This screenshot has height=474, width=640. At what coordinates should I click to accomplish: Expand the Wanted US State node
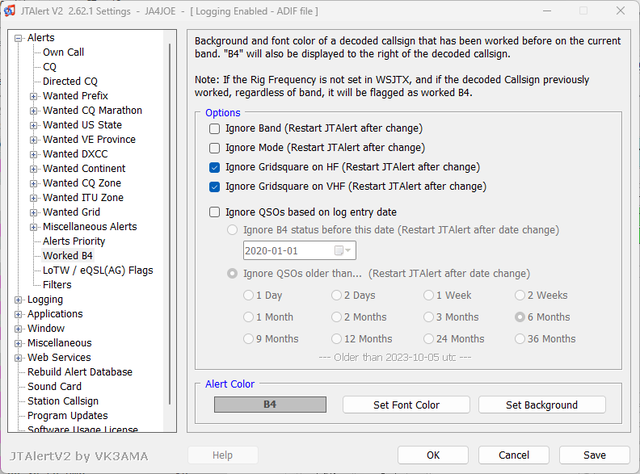pos(33,125)
